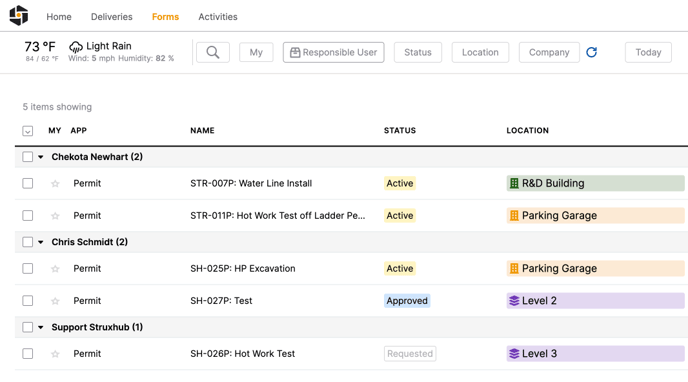
Task: Click Active status badge for STR-011P
Action: pos(400,215)
